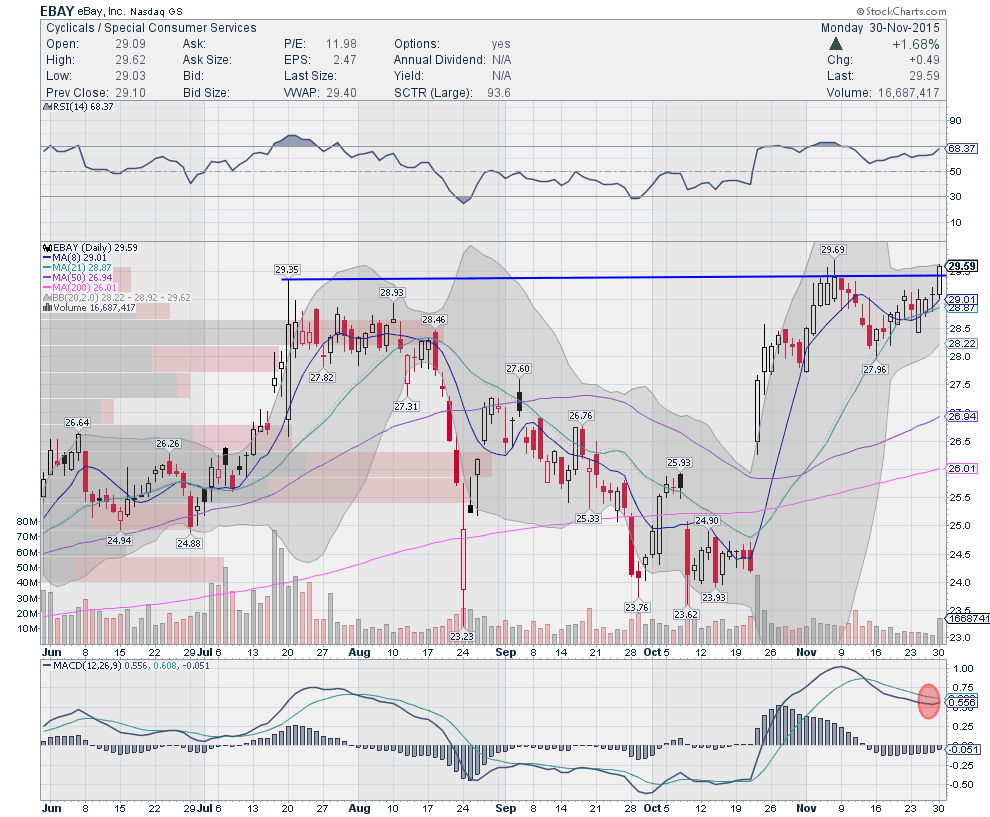Viewport: 990px width, 817px height.
Task: Click the 27.60 price annotation
Action: [518, 368]
